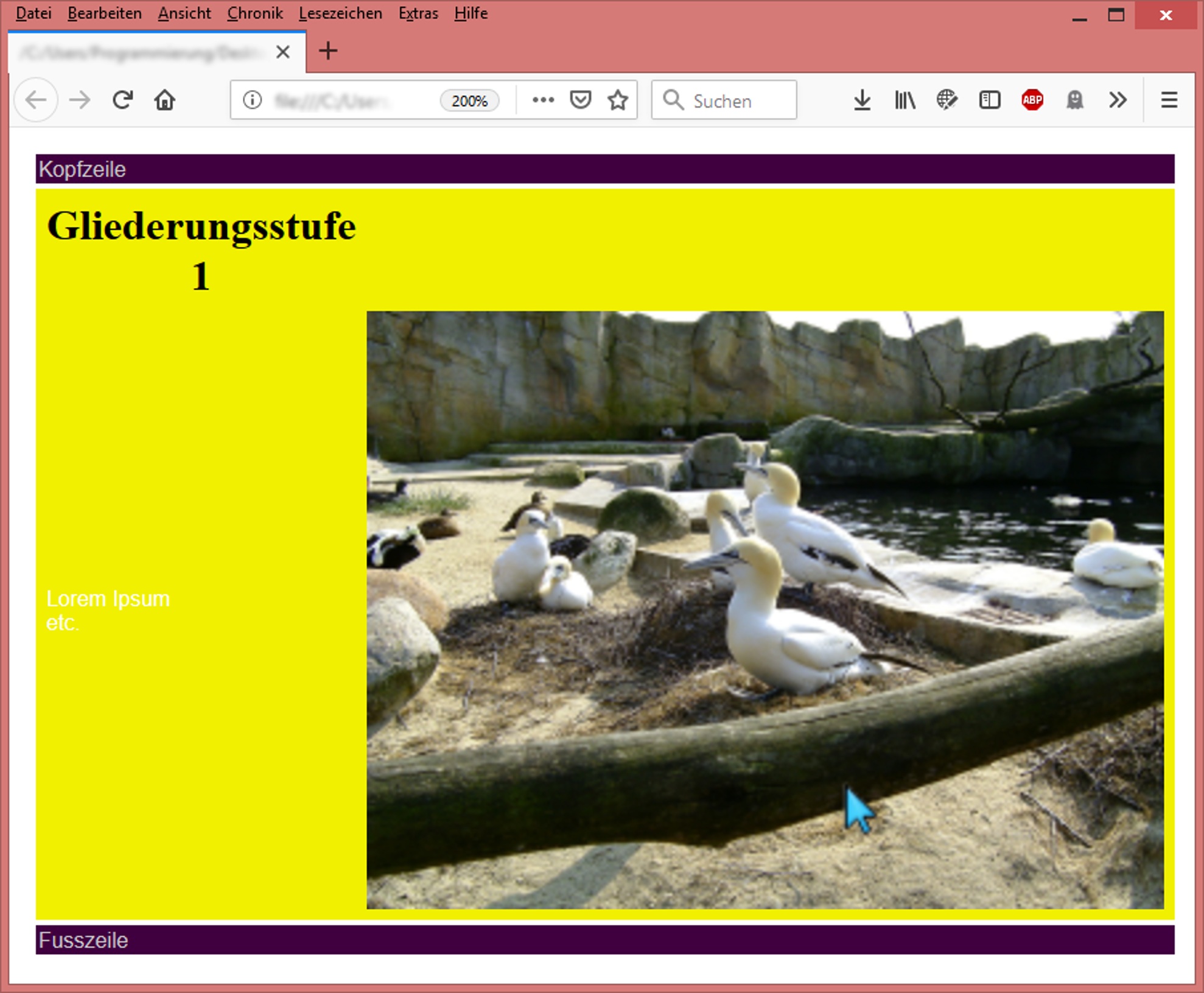The image size is (1204, 993).
Task: Close the browser window
Action: (x=1166, y=15)
